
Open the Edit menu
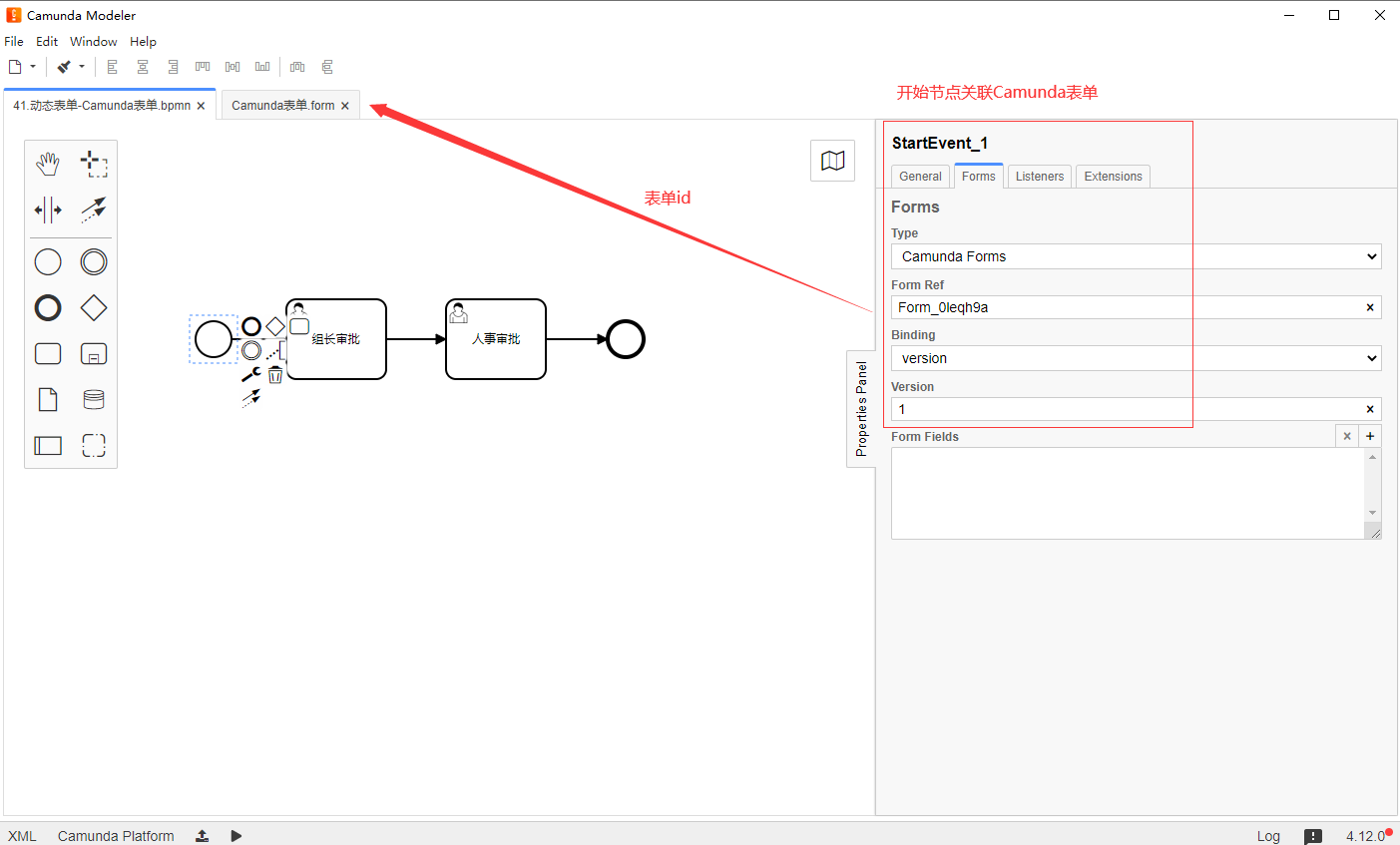(x=47, y=41)
